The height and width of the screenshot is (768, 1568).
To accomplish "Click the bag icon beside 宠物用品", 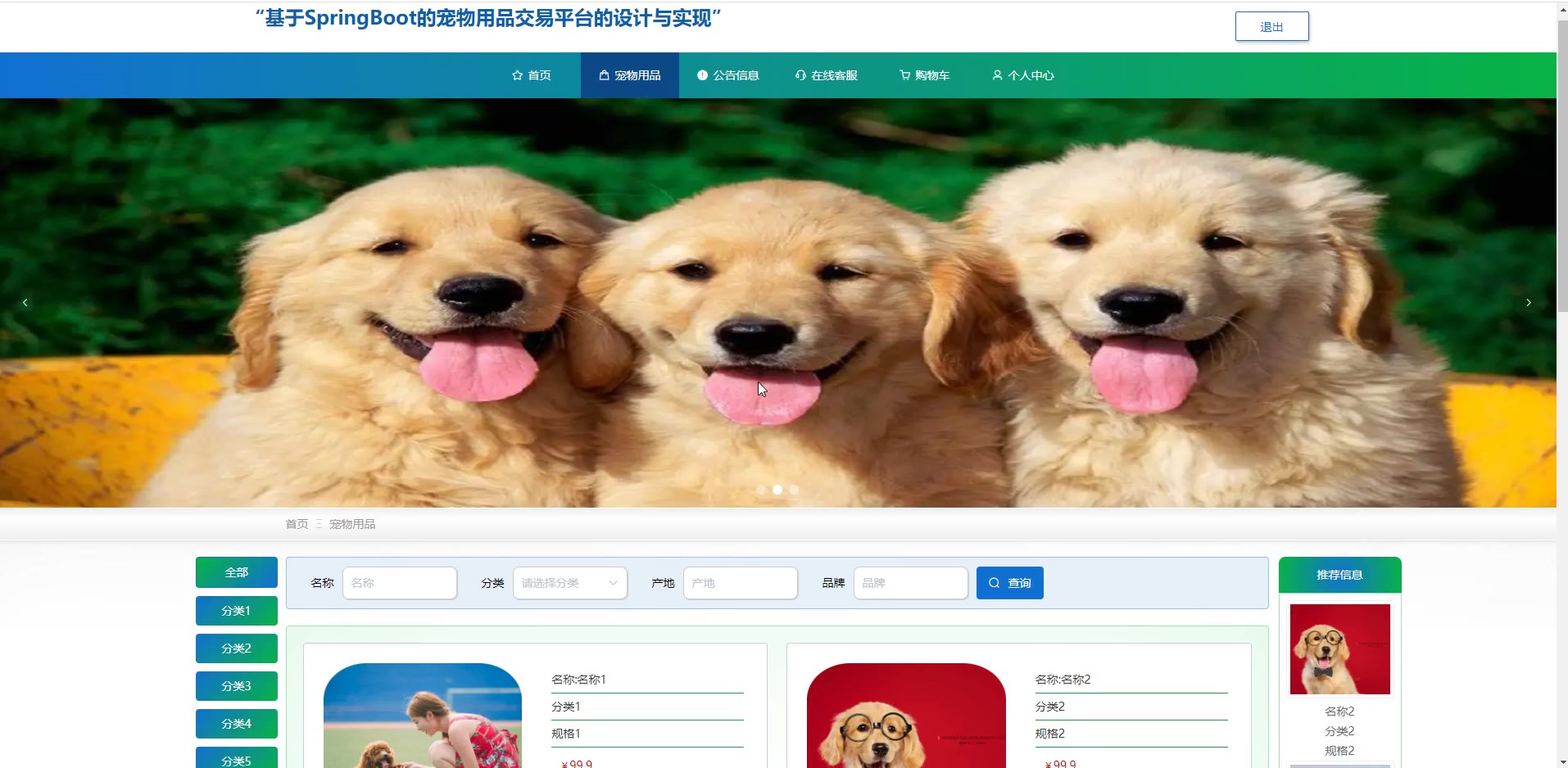I will tap(604, 75).
